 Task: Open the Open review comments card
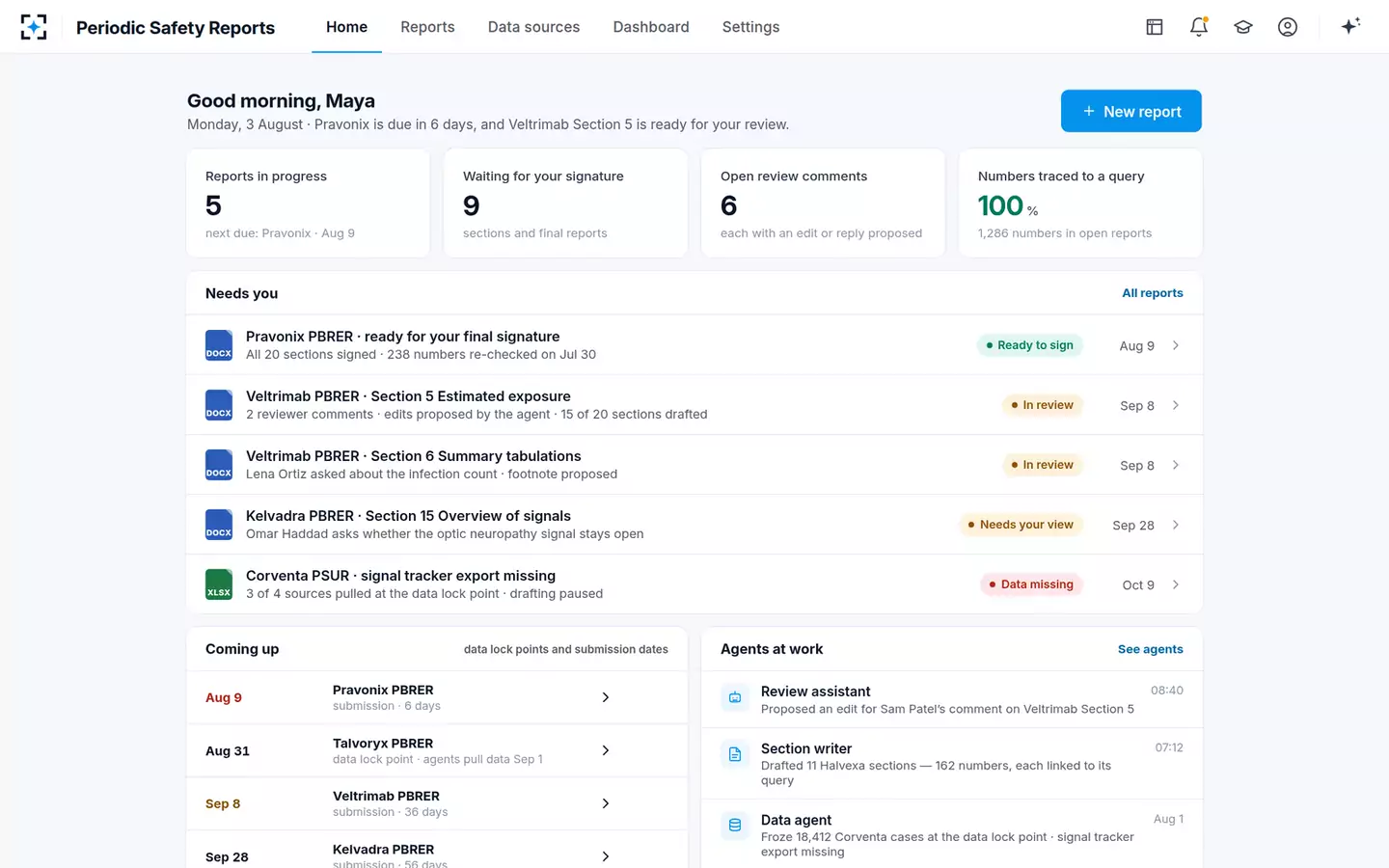point(823,203)
